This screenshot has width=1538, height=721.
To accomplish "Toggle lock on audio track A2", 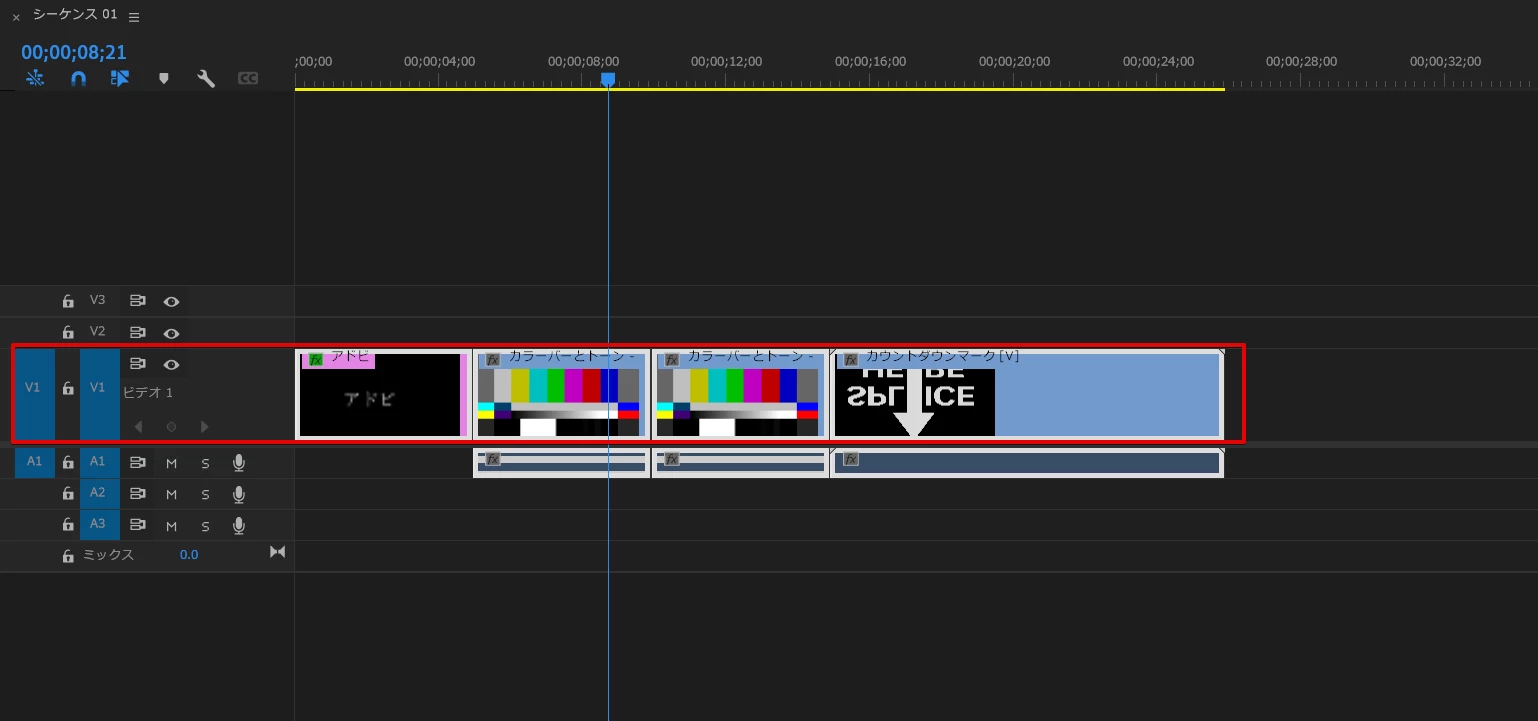I will 68,494.
